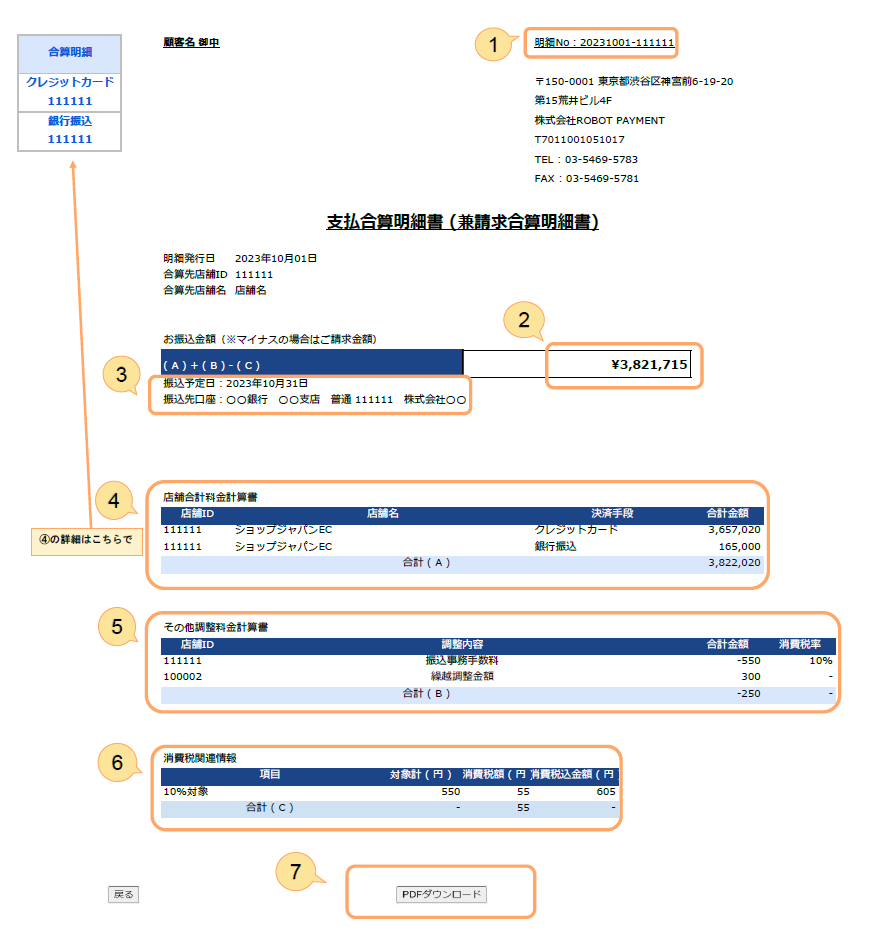Click the 605 tax-included amount
The height and width of the screenshot is (945, 892).
(x=606, y=791)
